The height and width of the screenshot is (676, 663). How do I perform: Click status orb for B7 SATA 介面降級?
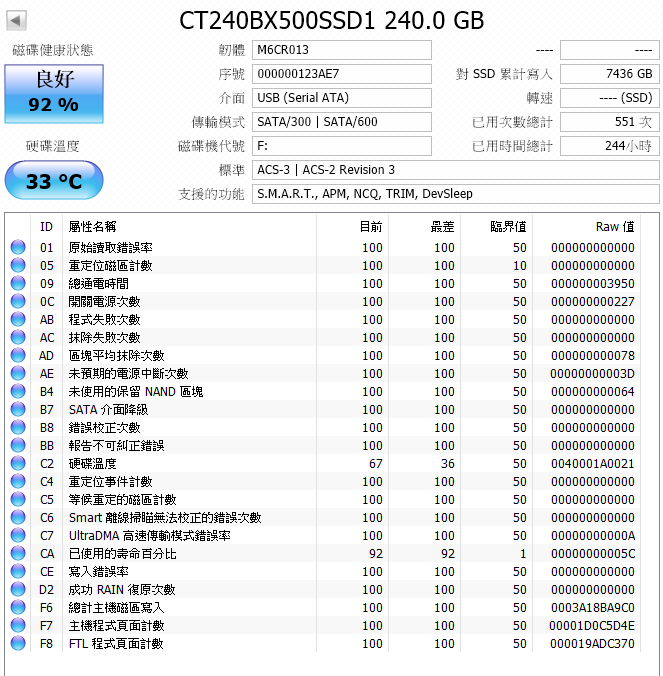tap(18, 410)
